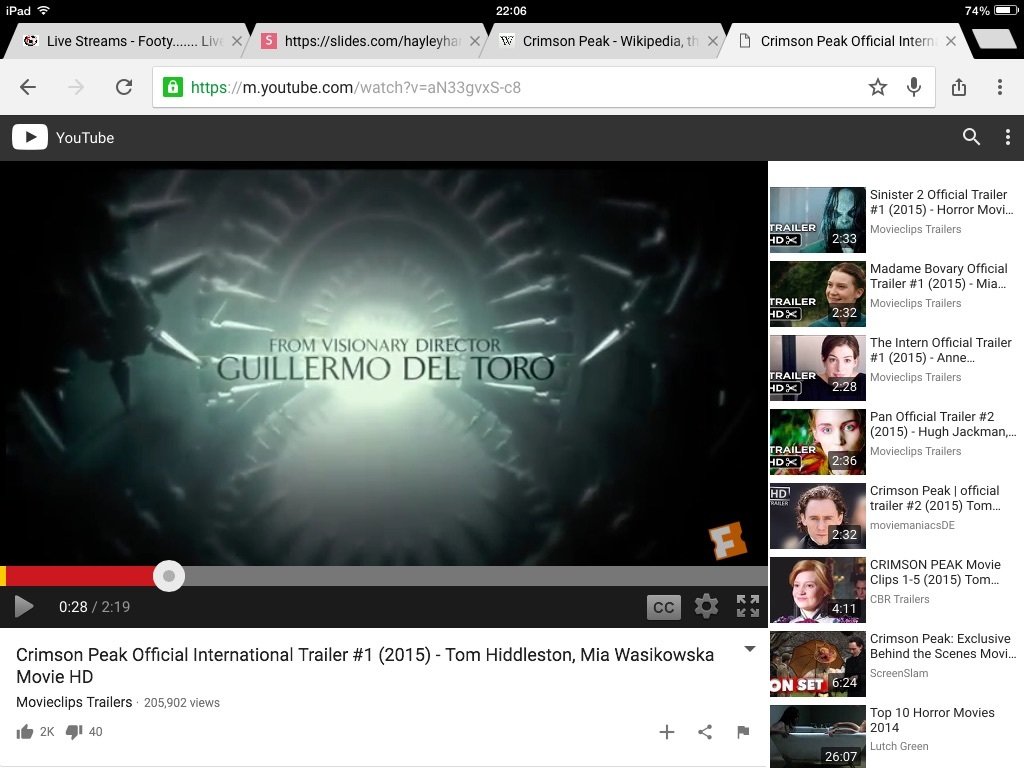Open Madame Bovary Official Trailer title
This screenshot has width=1024, height=768.
(x=938, y=276)
